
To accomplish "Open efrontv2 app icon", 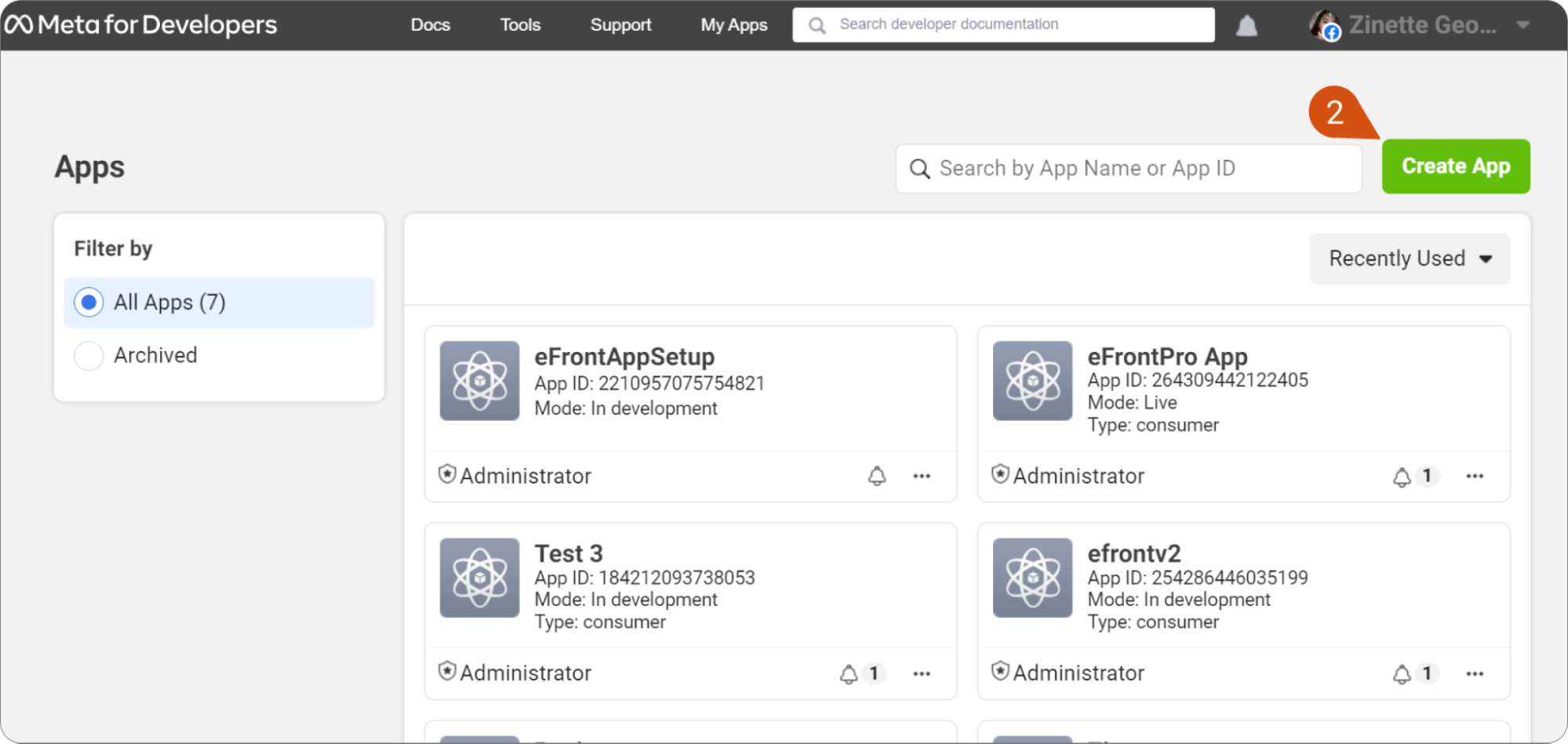I will click(1032, 577).
